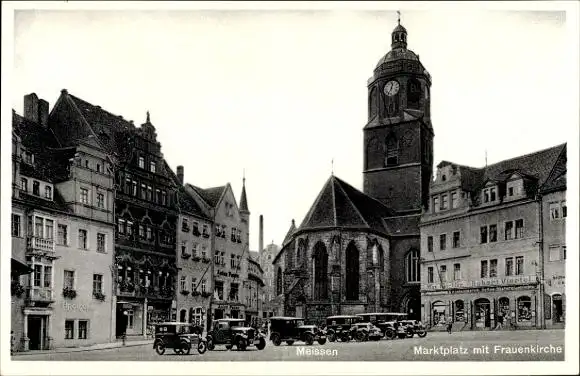Click the "Meissen" caption text

click(x=317, y=352)
